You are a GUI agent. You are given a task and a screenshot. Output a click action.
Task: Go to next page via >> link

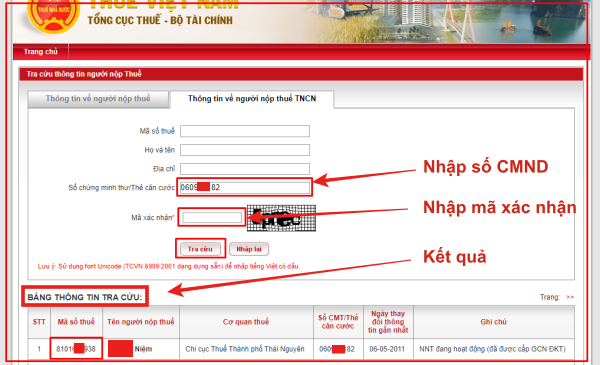570,297
